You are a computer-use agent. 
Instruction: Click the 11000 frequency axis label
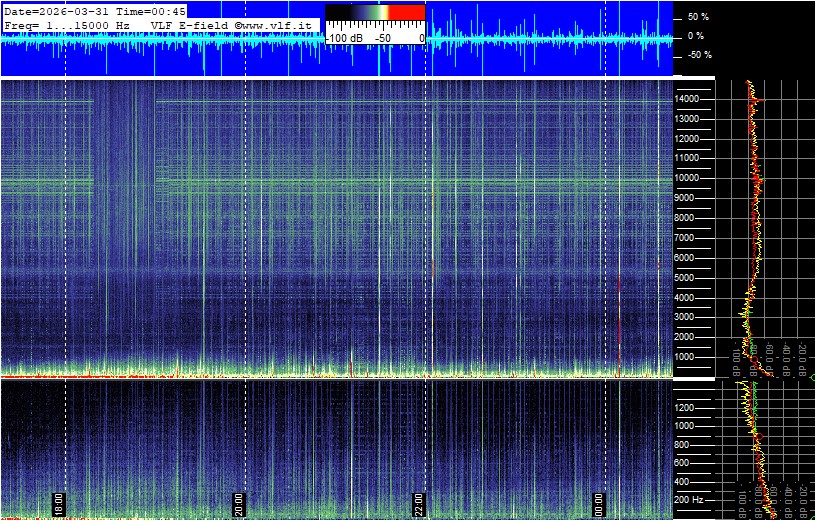pos(686,158)
